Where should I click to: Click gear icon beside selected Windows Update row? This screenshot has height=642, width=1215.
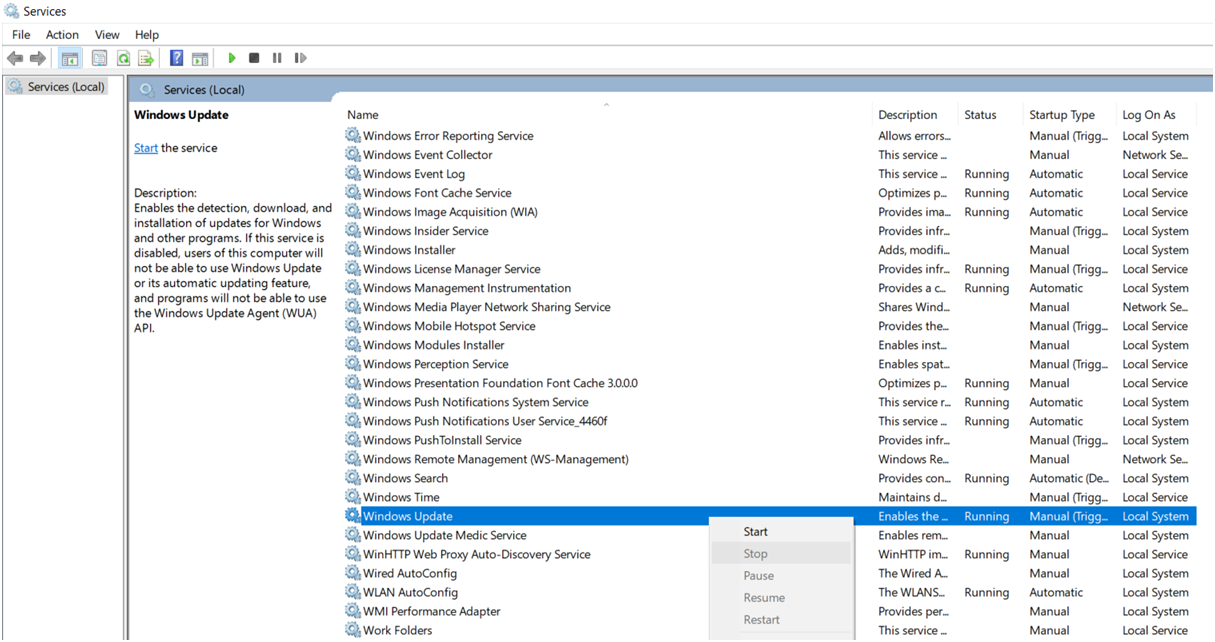[x=353, y=516]
